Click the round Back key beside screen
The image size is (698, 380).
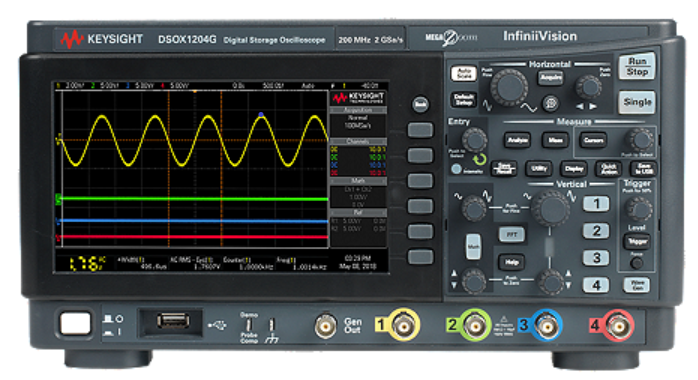pos(420,104)
